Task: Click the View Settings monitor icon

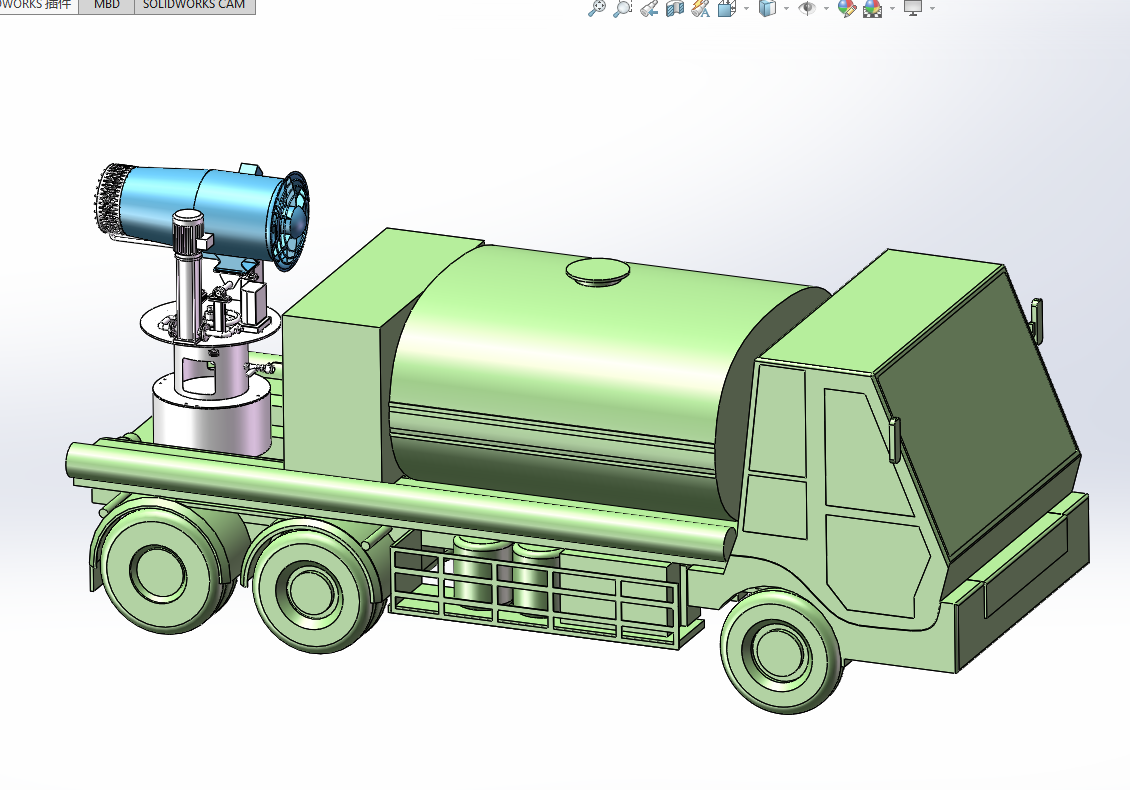Action: click(x=913, y=8)
